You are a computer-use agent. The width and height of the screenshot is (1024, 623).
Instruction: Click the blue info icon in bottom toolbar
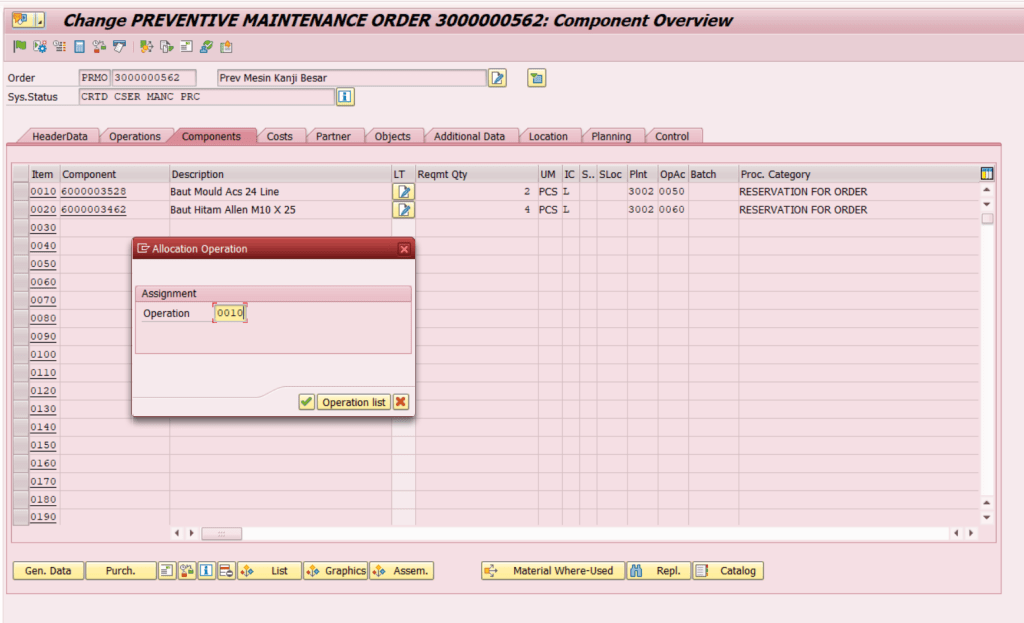(x=206, y=571)
